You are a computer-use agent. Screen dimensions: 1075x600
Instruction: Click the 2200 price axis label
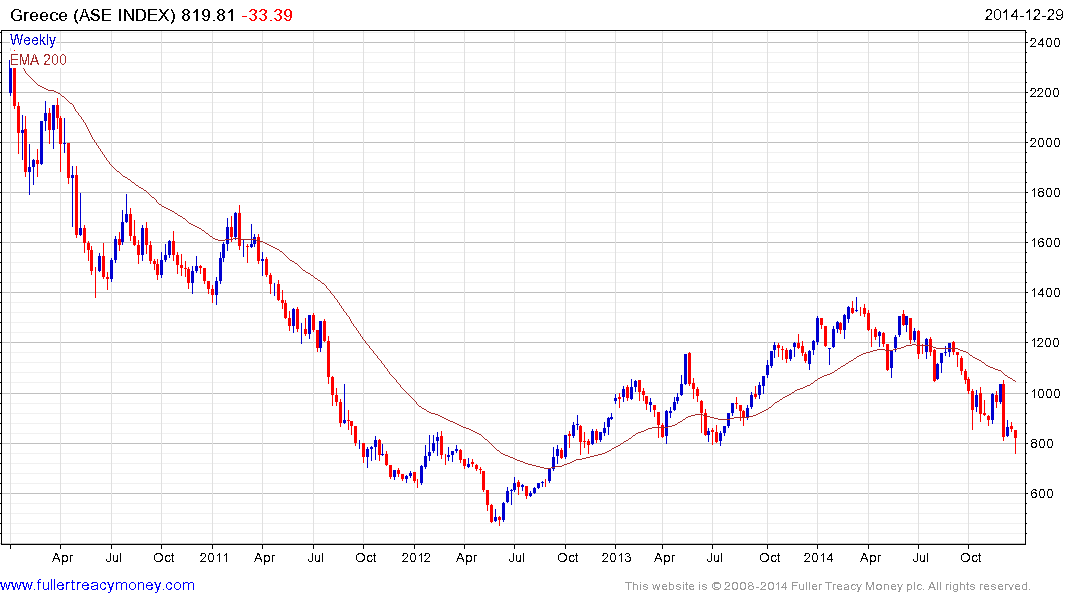tap(1045, 93)
